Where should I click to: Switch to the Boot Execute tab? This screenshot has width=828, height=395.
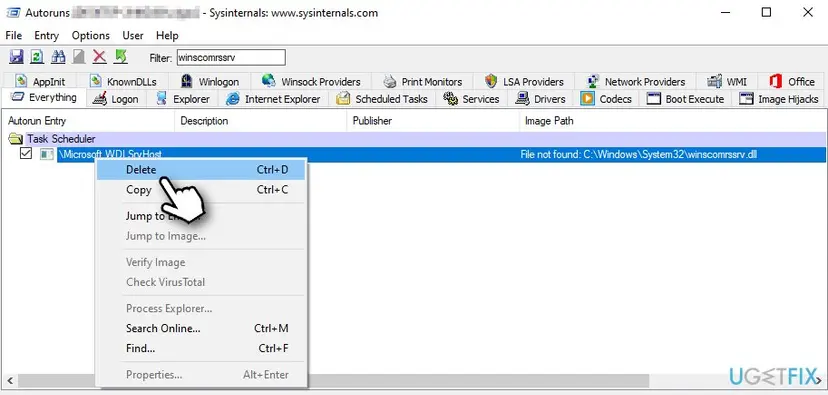685,99
